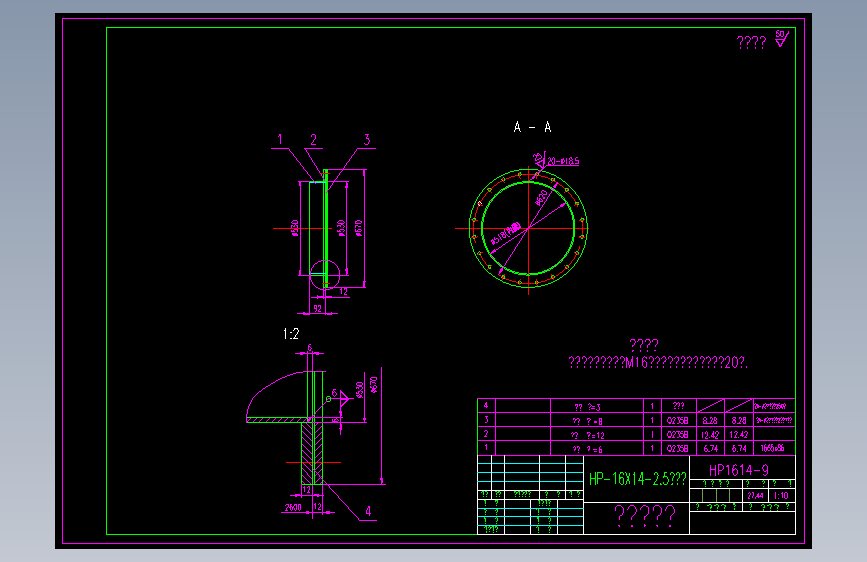Click the "1:2" detail scale label
Image resolution: width=867 pixels, height=562 pixels.
pos(291,334)
